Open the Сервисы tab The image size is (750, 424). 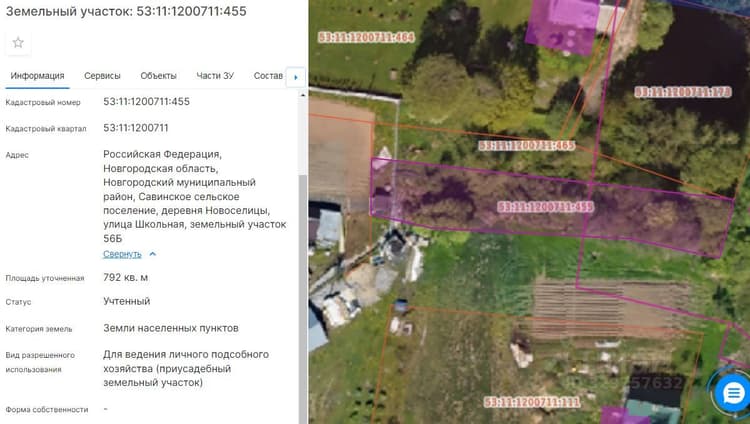(x=102, y=76)
